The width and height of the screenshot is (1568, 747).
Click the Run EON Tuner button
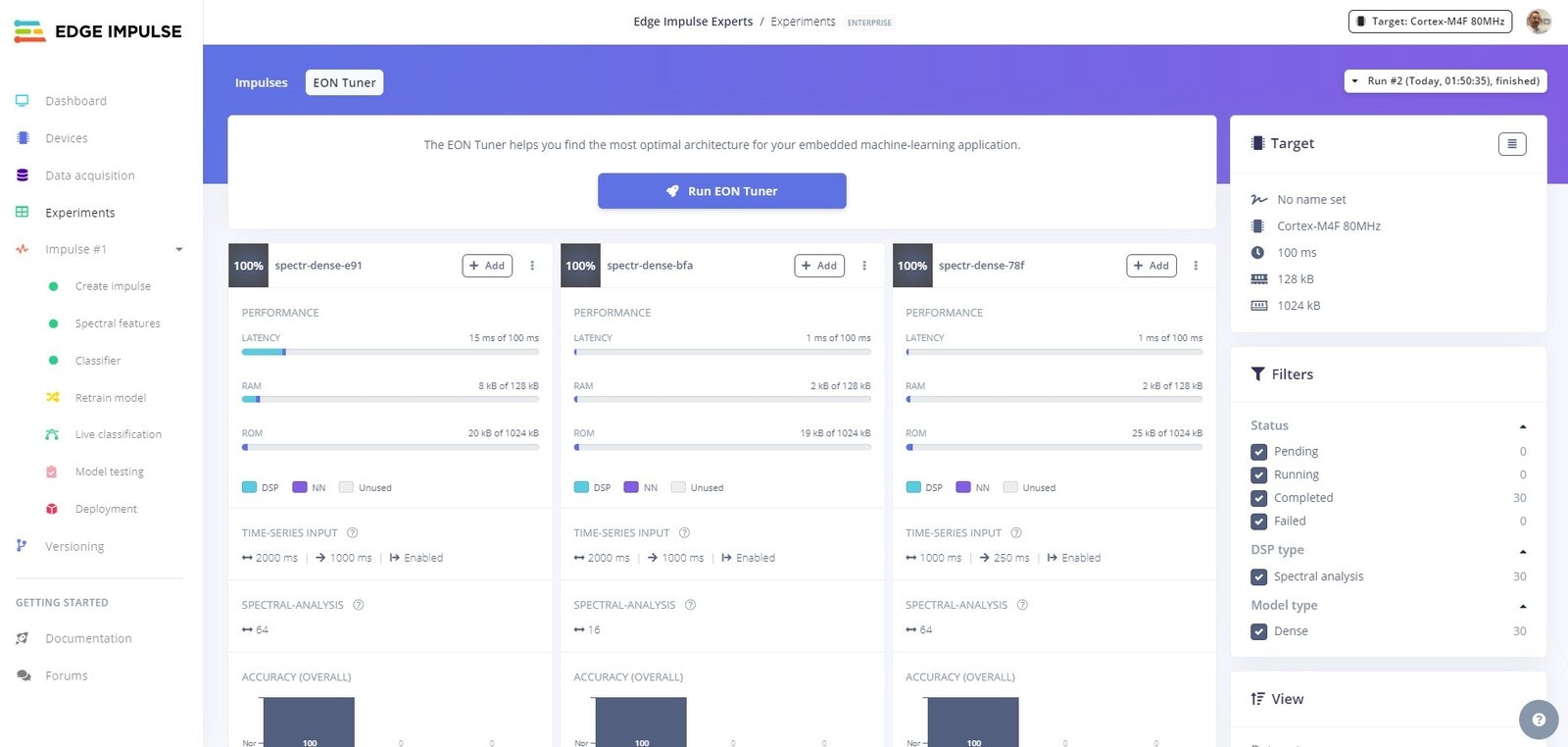click(722, 191)
